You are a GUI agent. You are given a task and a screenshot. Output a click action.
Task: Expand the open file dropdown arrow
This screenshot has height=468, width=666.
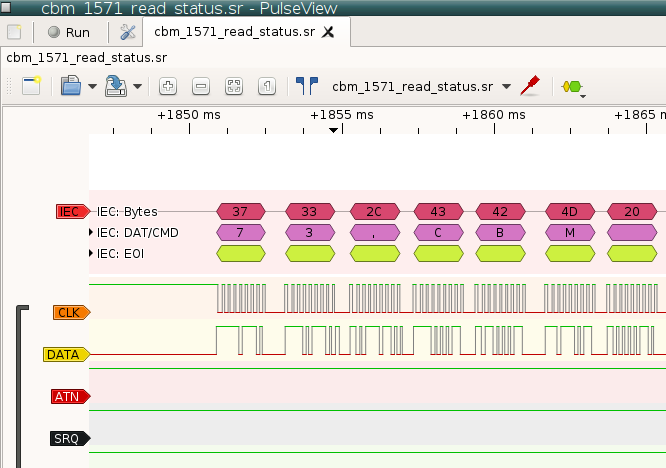click(x=92, y=87)
